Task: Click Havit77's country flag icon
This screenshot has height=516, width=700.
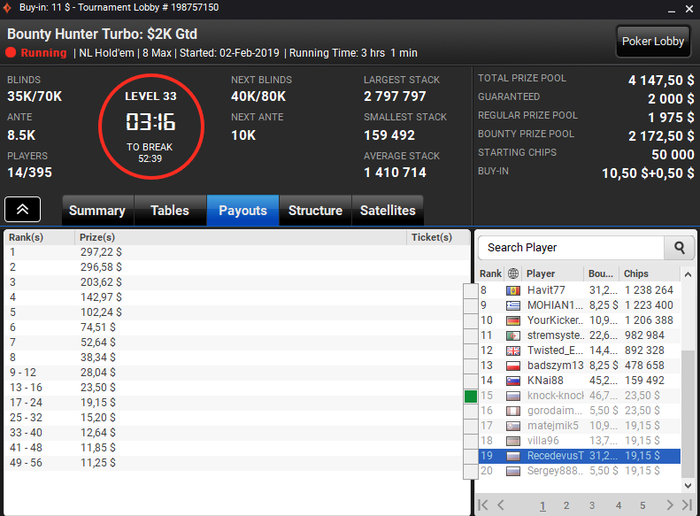Action: click(x=513, y=291)
